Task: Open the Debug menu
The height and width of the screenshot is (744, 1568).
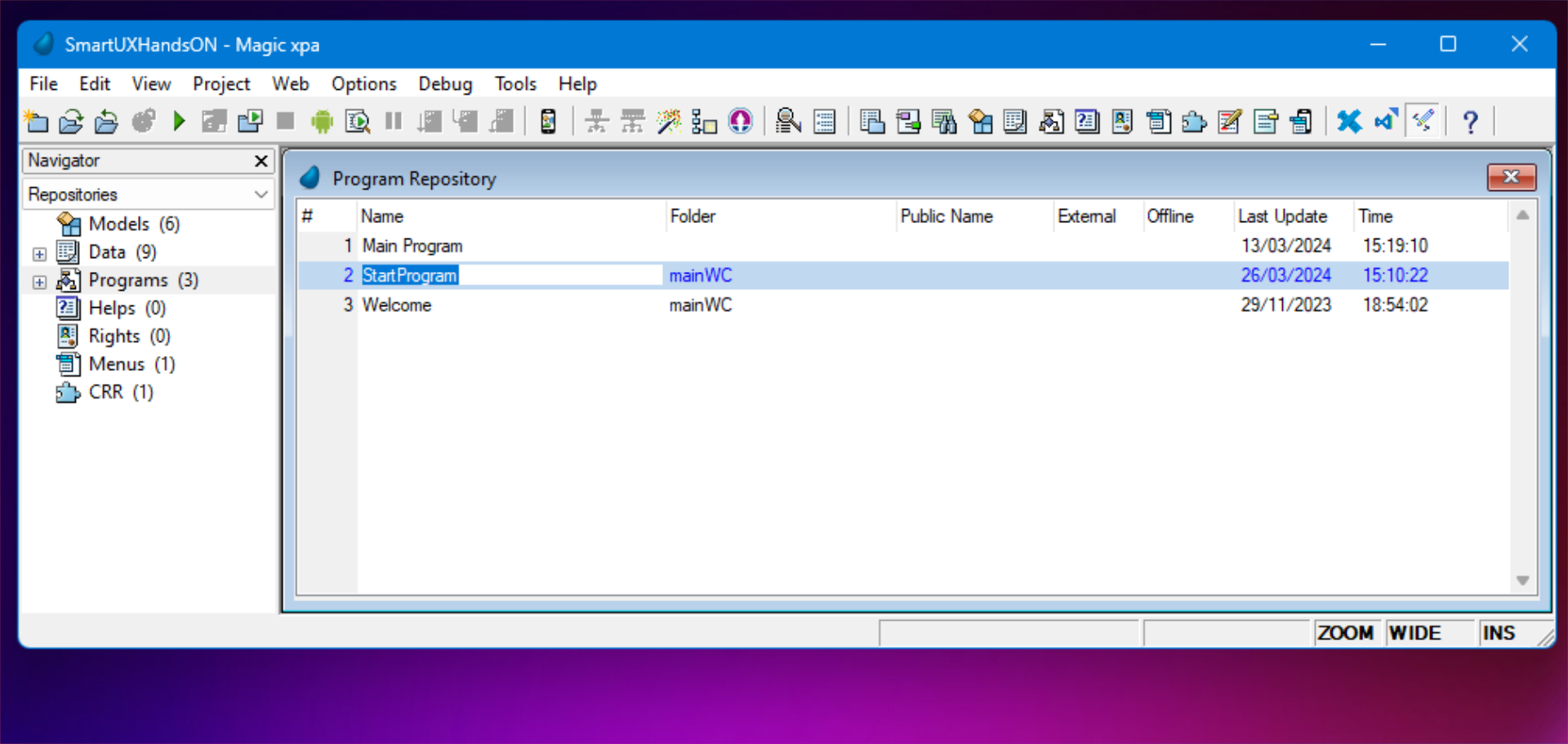Action: (x=445, y=84)
